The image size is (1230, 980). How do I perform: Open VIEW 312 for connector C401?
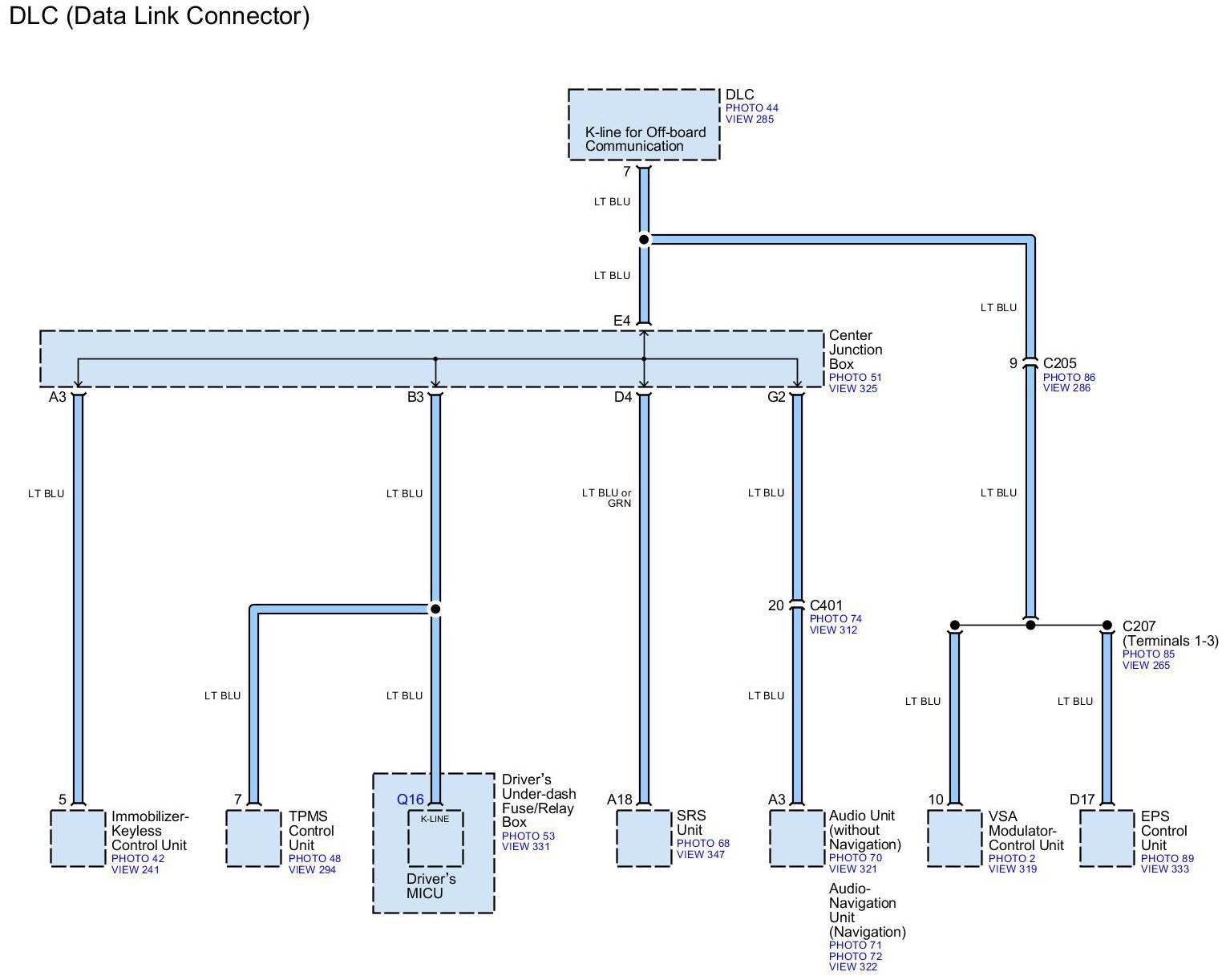(833, 630)
